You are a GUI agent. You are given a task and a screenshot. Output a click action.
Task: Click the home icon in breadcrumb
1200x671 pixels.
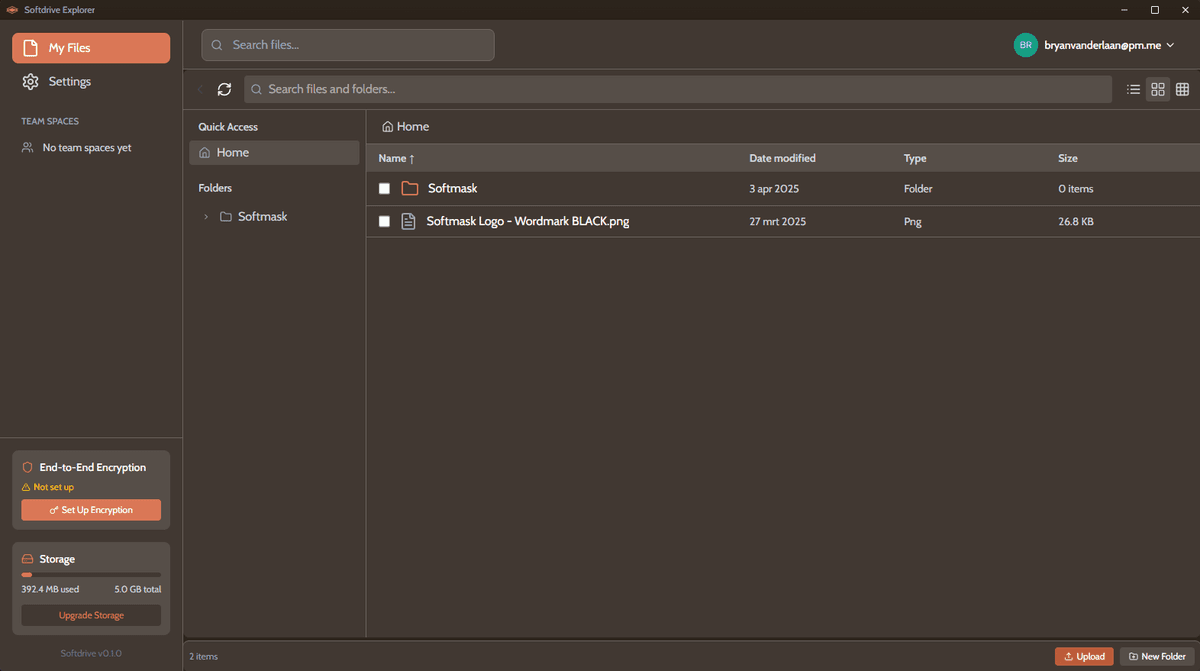click(387, 127)
